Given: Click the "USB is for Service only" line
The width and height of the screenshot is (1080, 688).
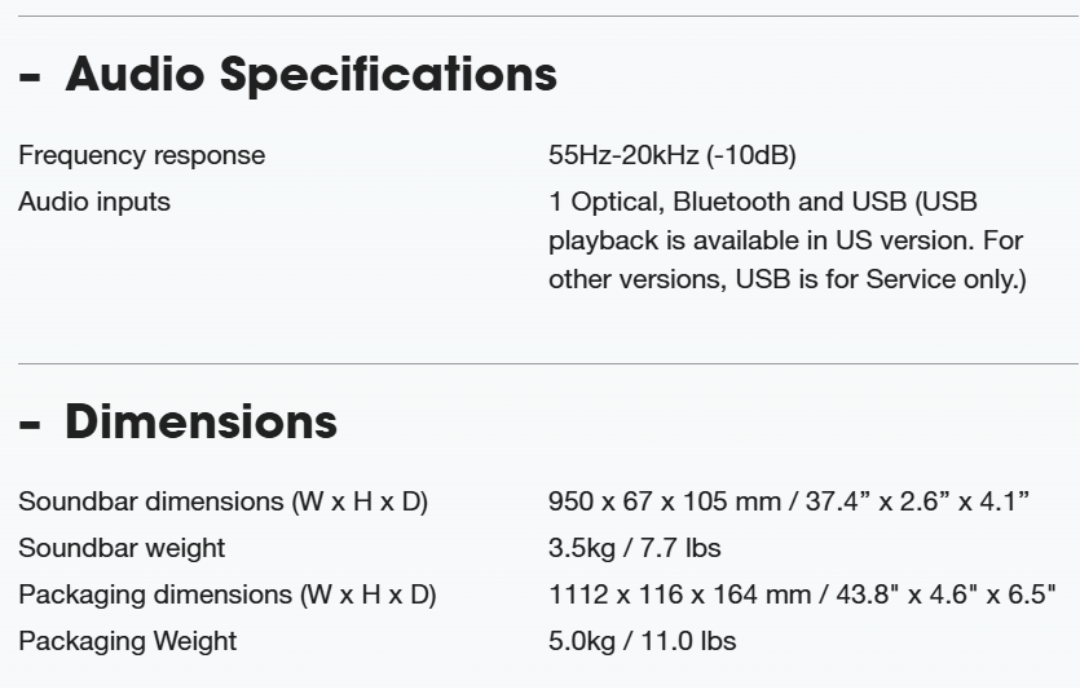Looking at the screenshot, I should click(x=787, y=280).
